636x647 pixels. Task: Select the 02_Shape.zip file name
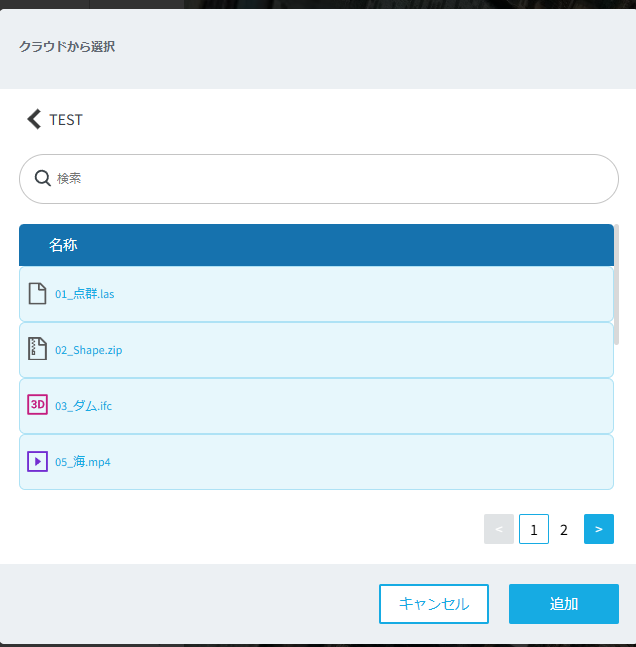click(89, 350)
